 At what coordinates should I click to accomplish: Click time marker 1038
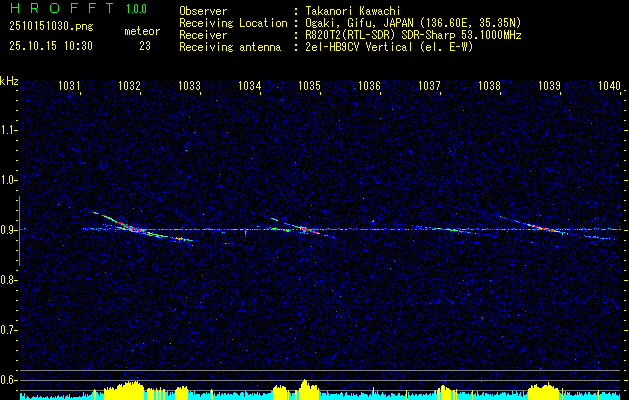tap(489, 85)
